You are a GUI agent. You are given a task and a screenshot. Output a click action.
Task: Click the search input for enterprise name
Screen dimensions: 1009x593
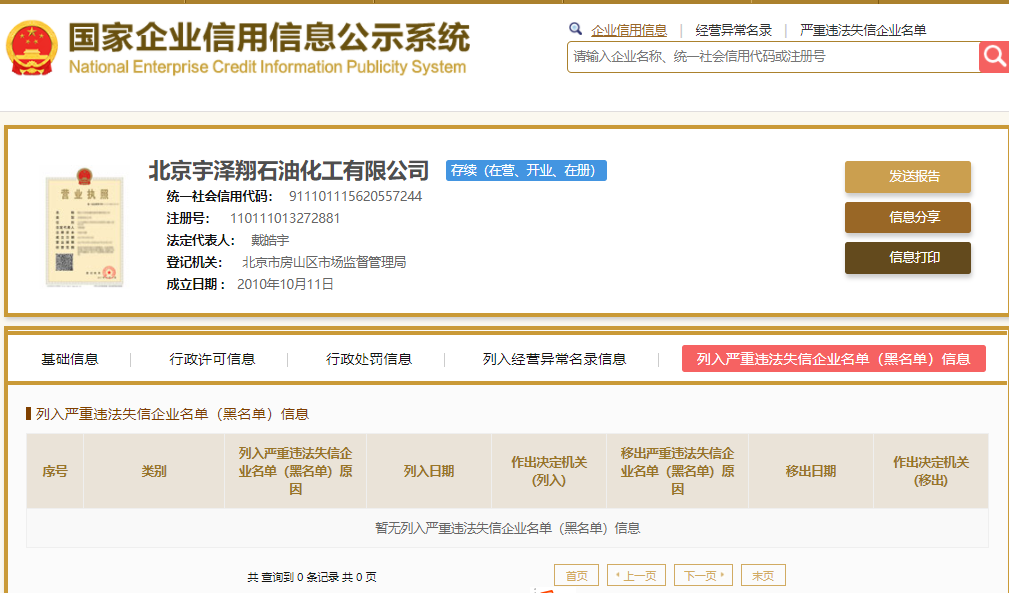[x=773, y=57]
